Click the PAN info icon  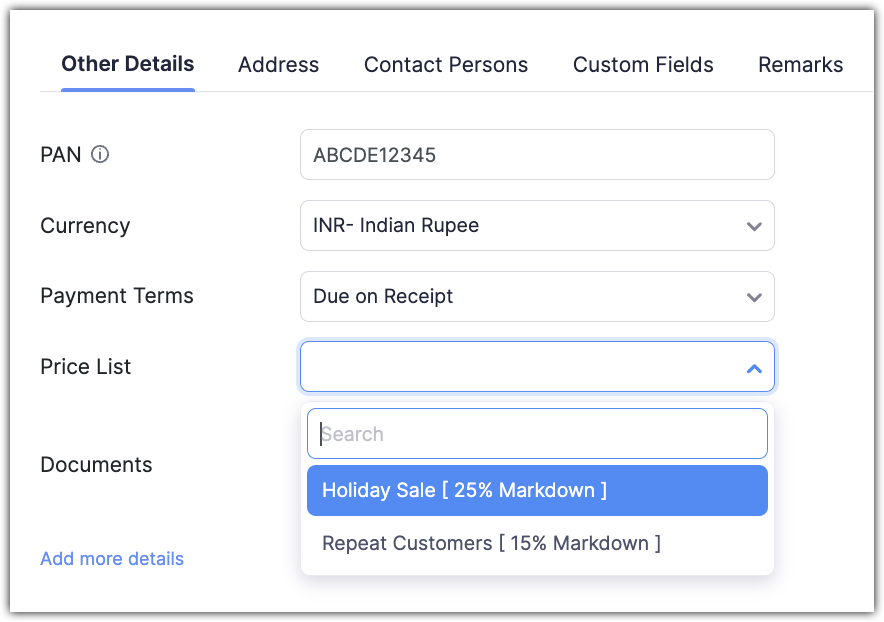100,155
